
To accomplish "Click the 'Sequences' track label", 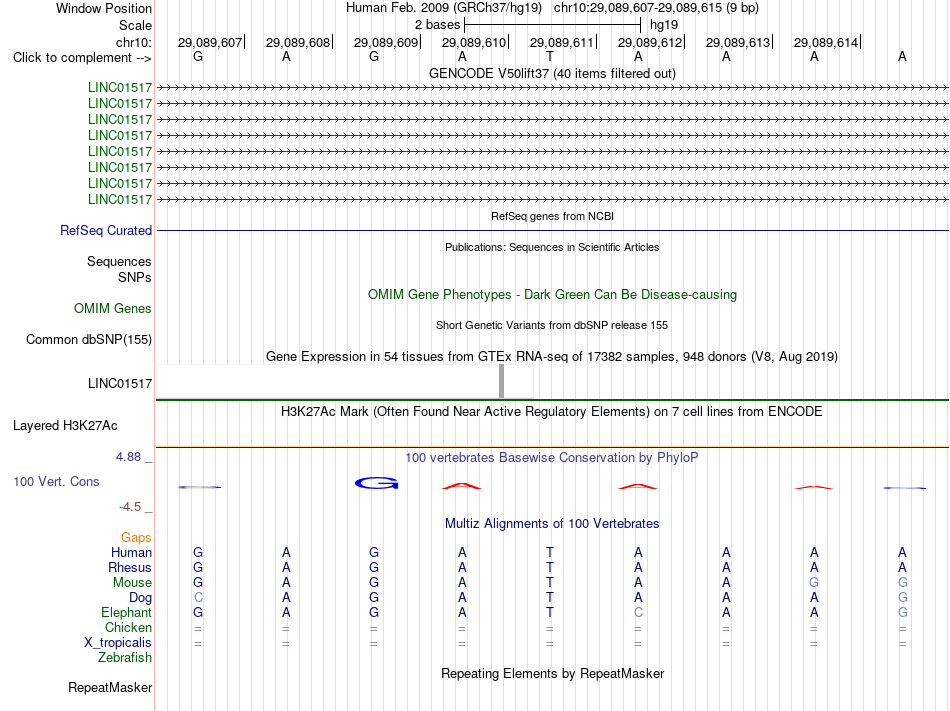I will point(119,261).
